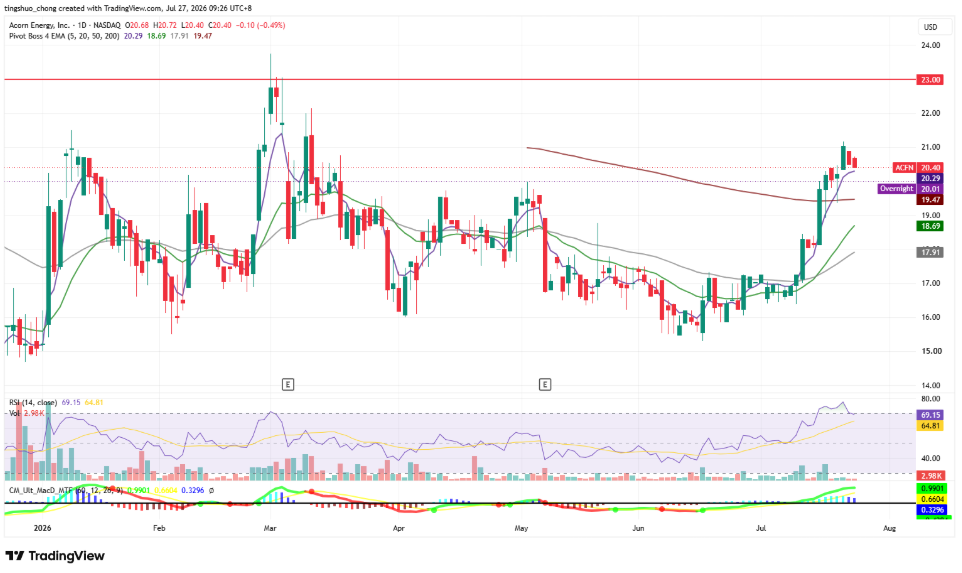Viewport: 962px width, 573px height.
Task: Click the red 2.98K volume axis label
Action: [930, 475]
